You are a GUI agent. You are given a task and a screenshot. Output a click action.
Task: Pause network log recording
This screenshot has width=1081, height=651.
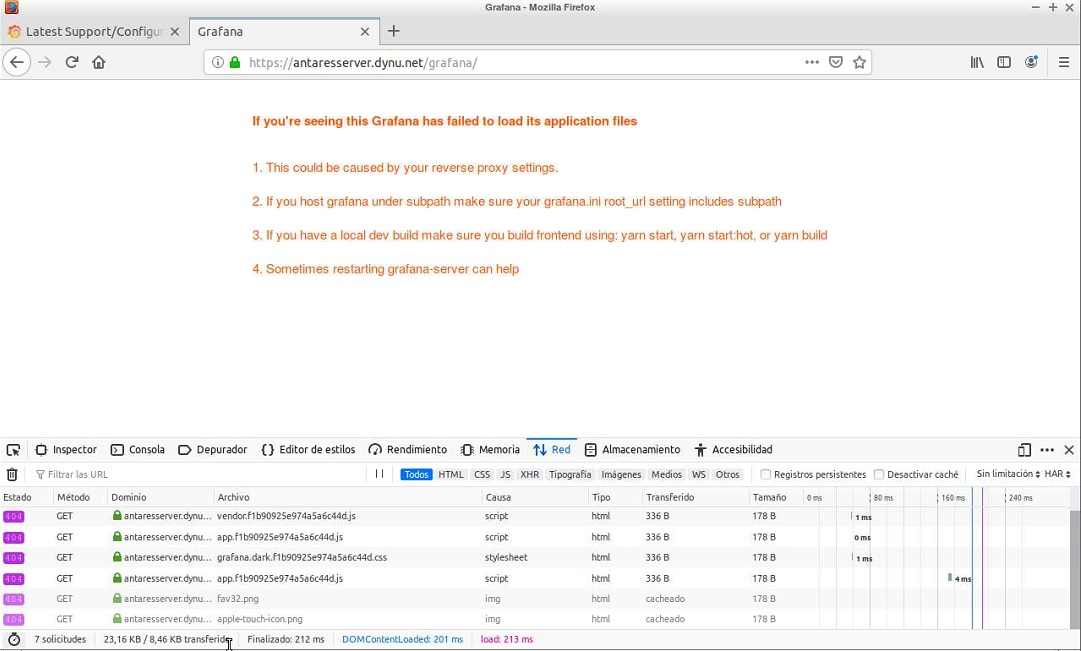pos(379,474)
